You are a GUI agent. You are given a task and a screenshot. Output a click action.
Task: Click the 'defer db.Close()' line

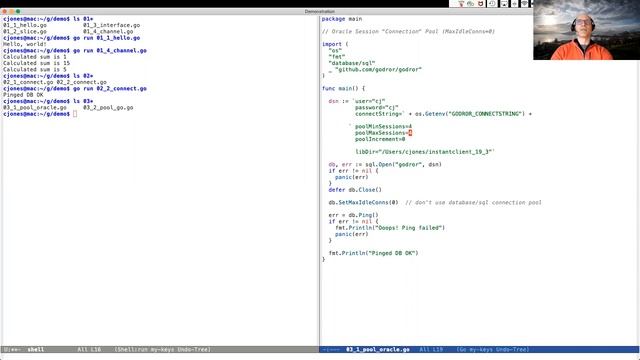(355, 190)
